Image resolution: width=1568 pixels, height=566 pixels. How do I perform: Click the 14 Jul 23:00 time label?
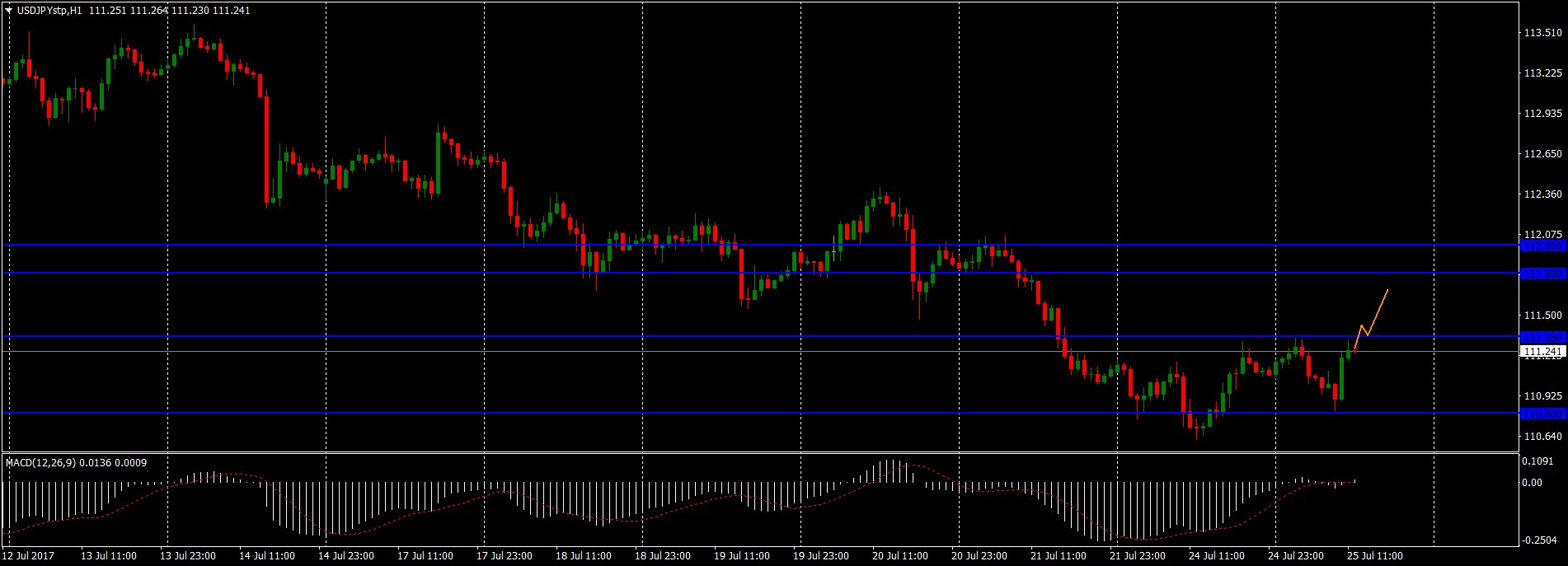coord(346,556)
